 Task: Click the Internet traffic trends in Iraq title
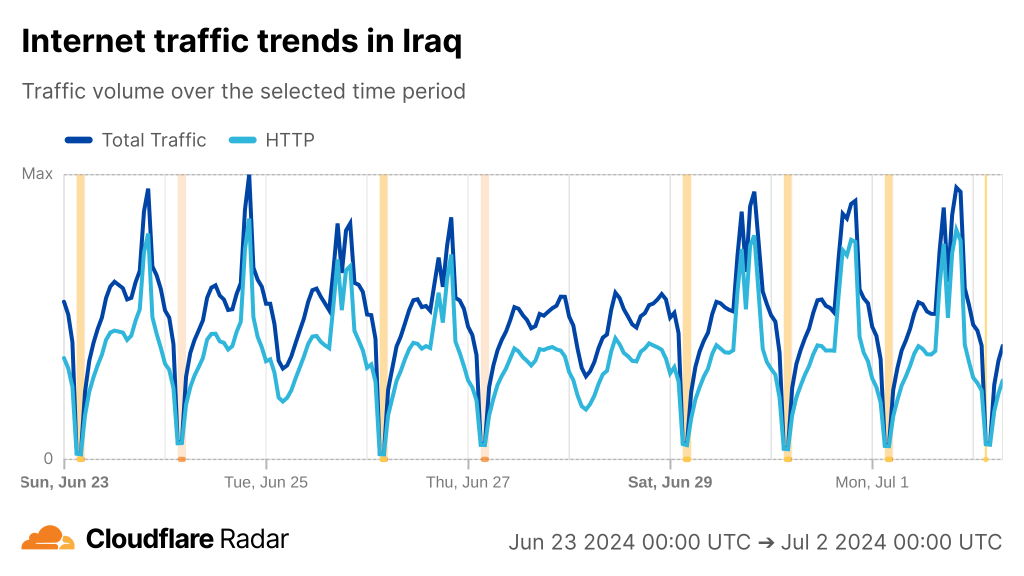(241, 42)
